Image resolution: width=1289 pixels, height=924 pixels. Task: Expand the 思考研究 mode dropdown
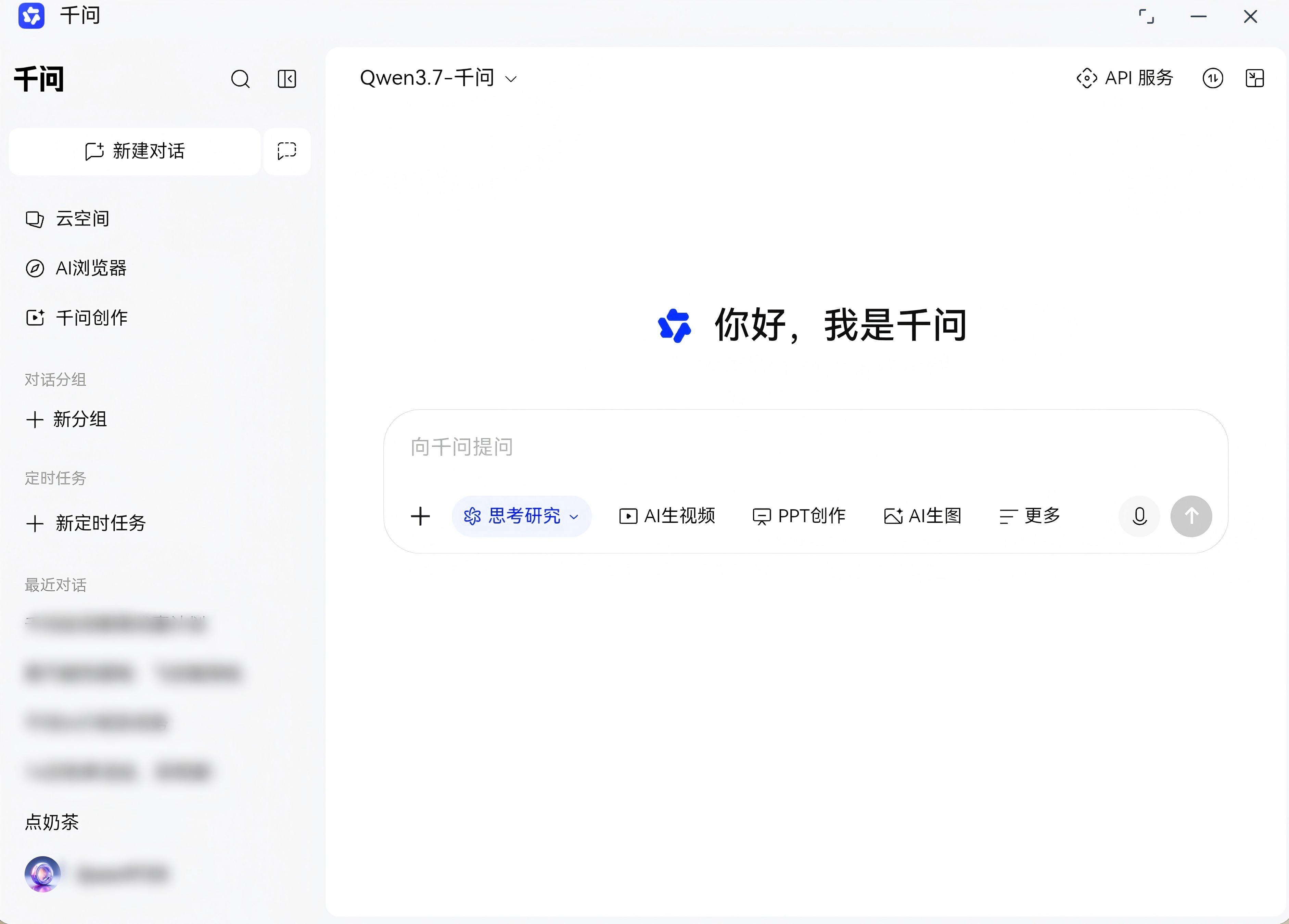pyautogui.click(x=522, y=516)
